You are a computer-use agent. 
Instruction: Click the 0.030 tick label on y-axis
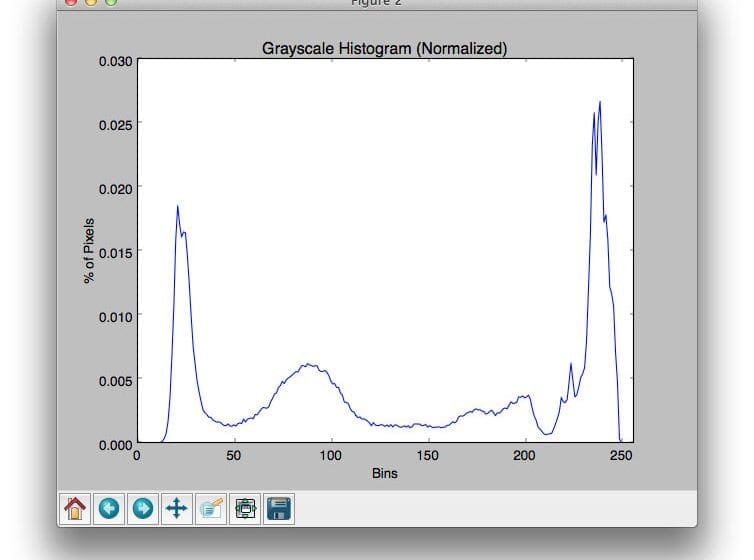pyautogui.click(x=114, y=61)
